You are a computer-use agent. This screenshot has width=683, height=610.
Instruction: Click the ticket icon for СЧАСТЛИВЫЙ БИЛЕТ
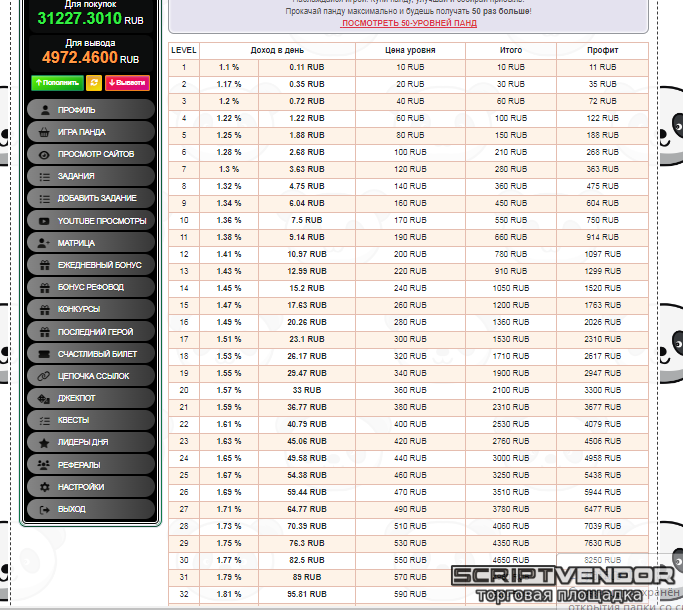(x=44, y=354)
